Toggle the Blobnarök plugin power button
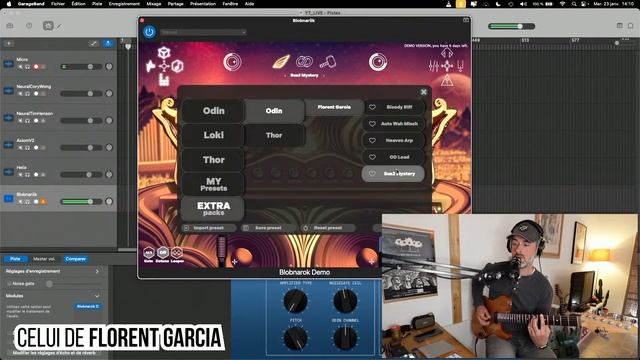The width and height of the screenshot is (640, 360). tap(149, 32)
